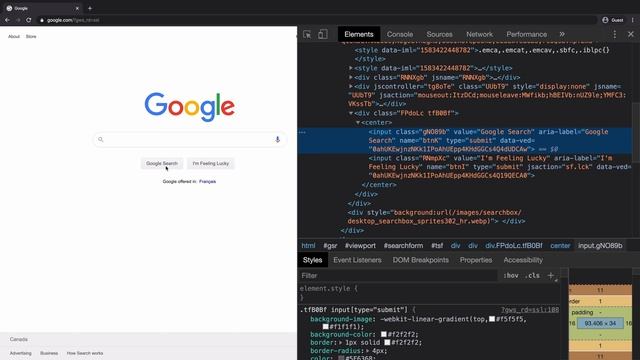The width and height of the screenshot is (640, 360).
Task: Open the Chrome three-dot menu
Action: 633,20
